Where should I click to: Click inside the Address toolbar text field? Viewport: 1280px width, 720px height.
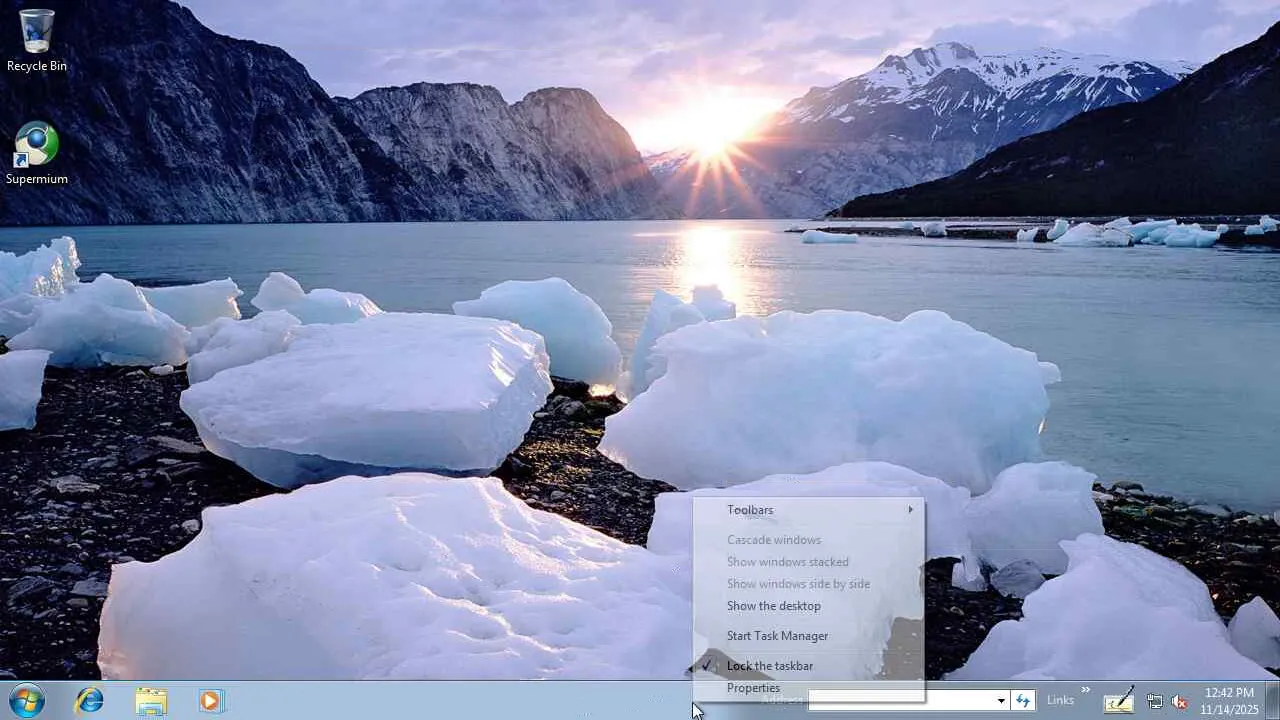[900, 700]
